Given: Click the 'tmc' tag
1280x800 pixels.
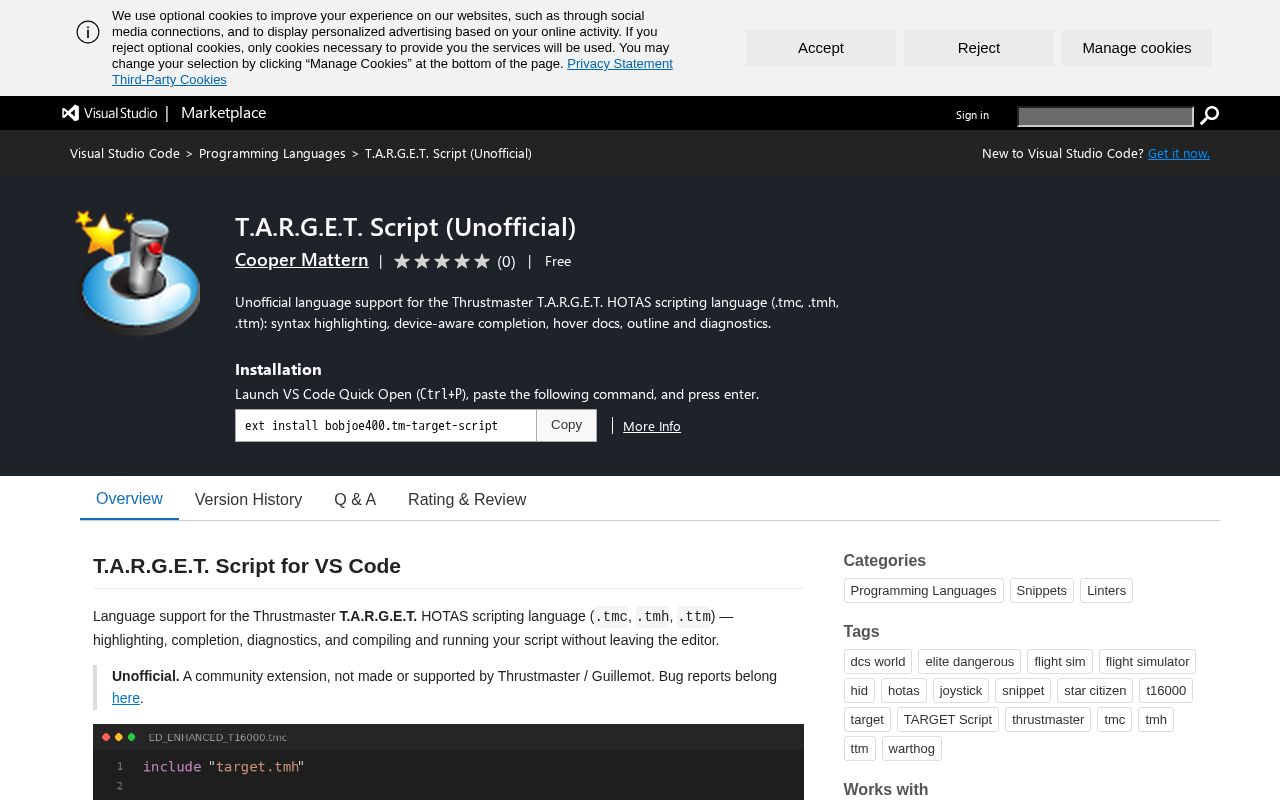Looking at the screenshot, I should click(1115, 720).
